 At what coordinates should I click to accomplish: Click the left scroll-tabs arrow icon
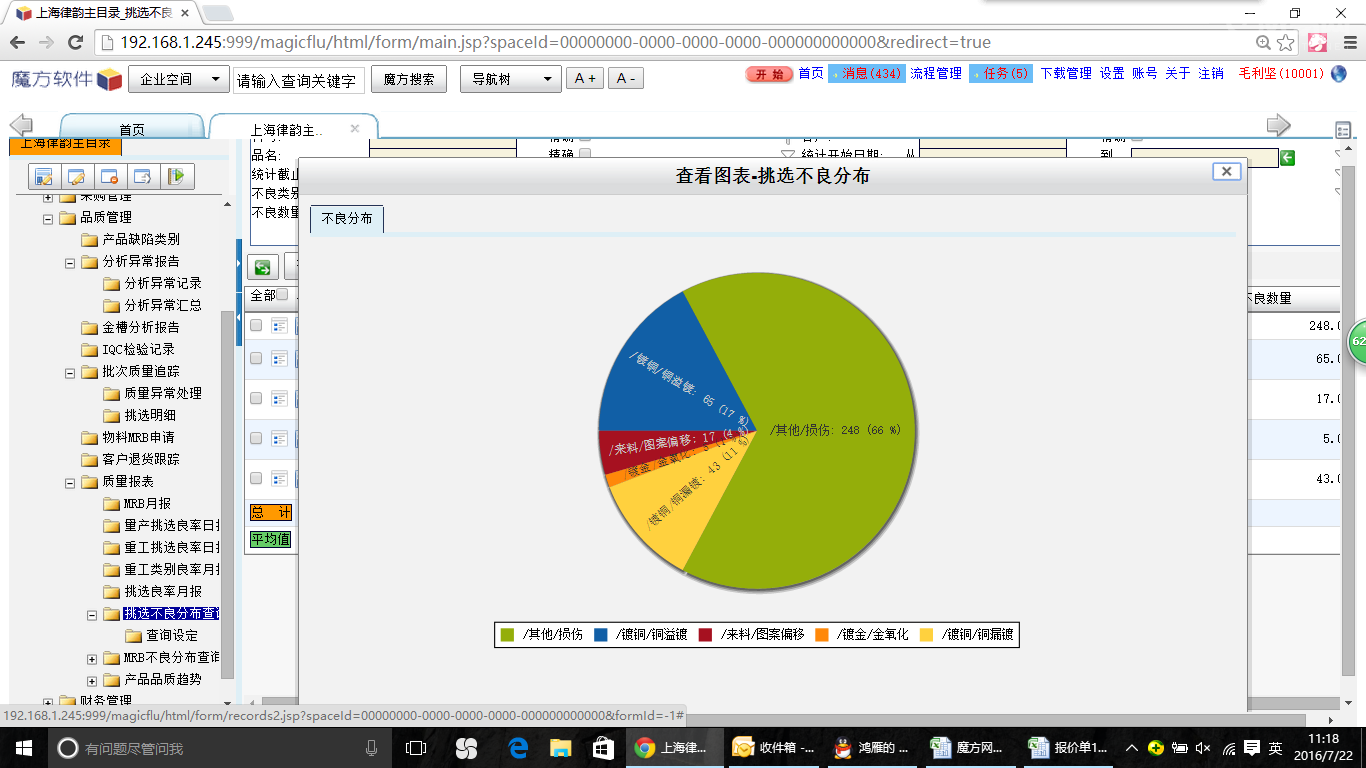point(21,125)
